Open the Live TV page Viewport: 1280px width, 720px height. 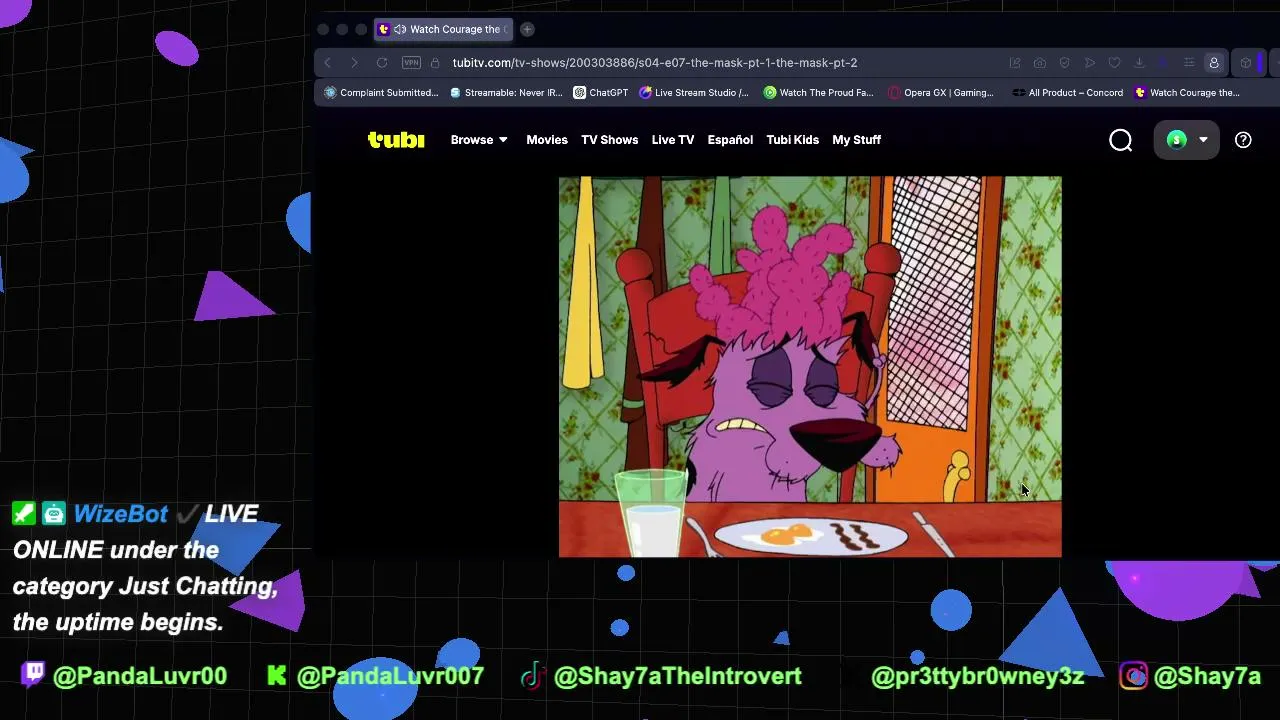click(x=673, y=140)
